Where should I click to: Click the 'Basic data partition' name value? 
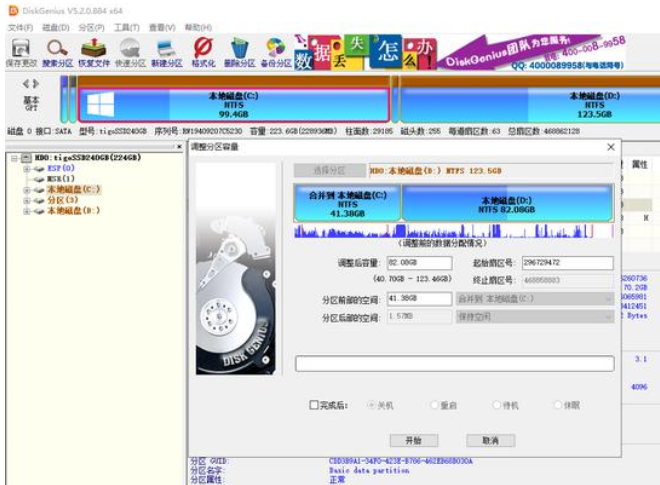coord(369,470)
